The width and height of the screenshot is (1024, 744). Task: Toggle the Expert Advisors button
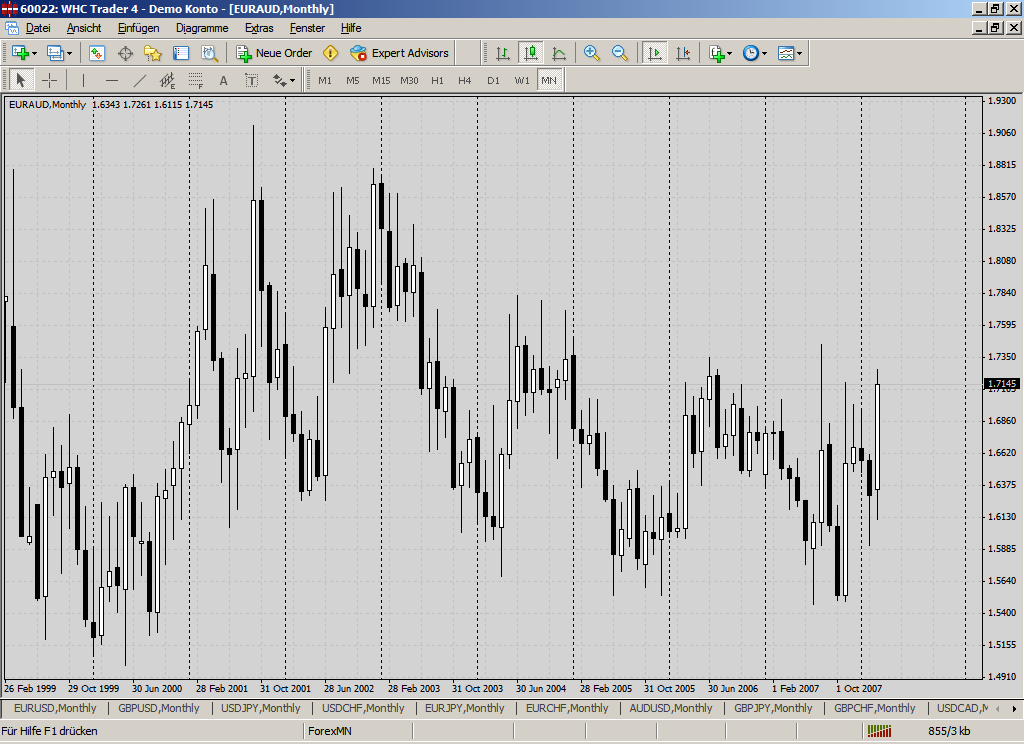click(x=400, y=53)
